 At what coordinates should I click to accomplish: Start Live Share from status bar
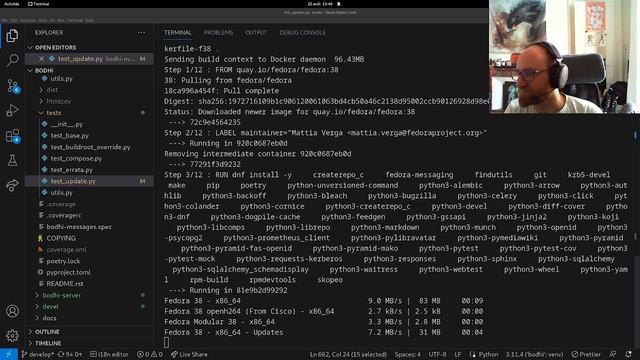pos(189,354)
